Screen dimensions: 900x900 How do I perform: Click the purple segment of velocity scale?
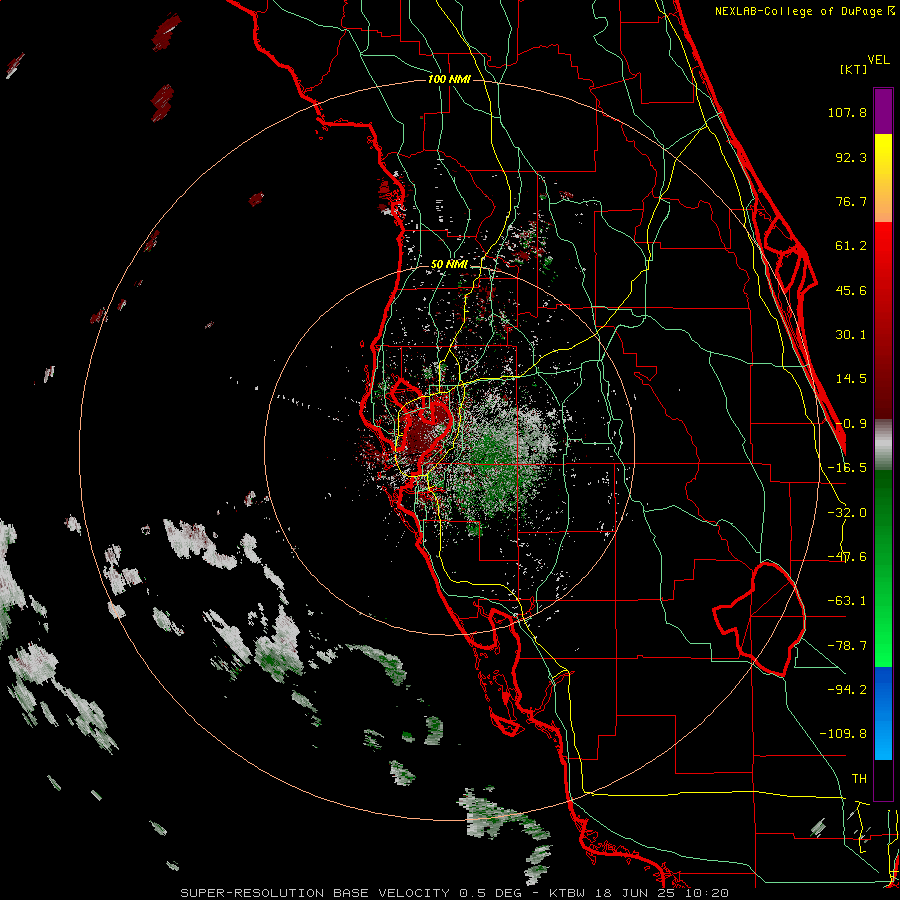(x=883, y=111)
